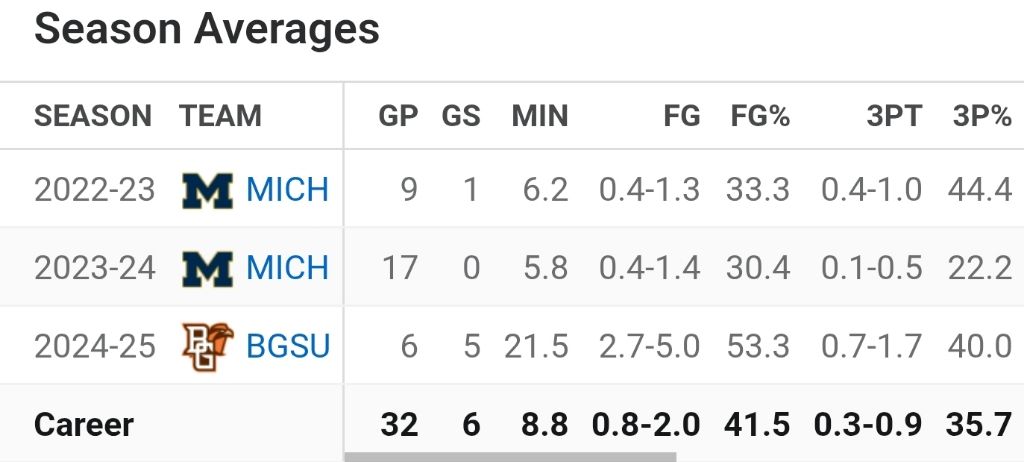Click the Michigan logo in 2023-24 row
Image resolution: width=1024 pixels, height=462 pixels.
pyautogui.click(x=207, y=267)
